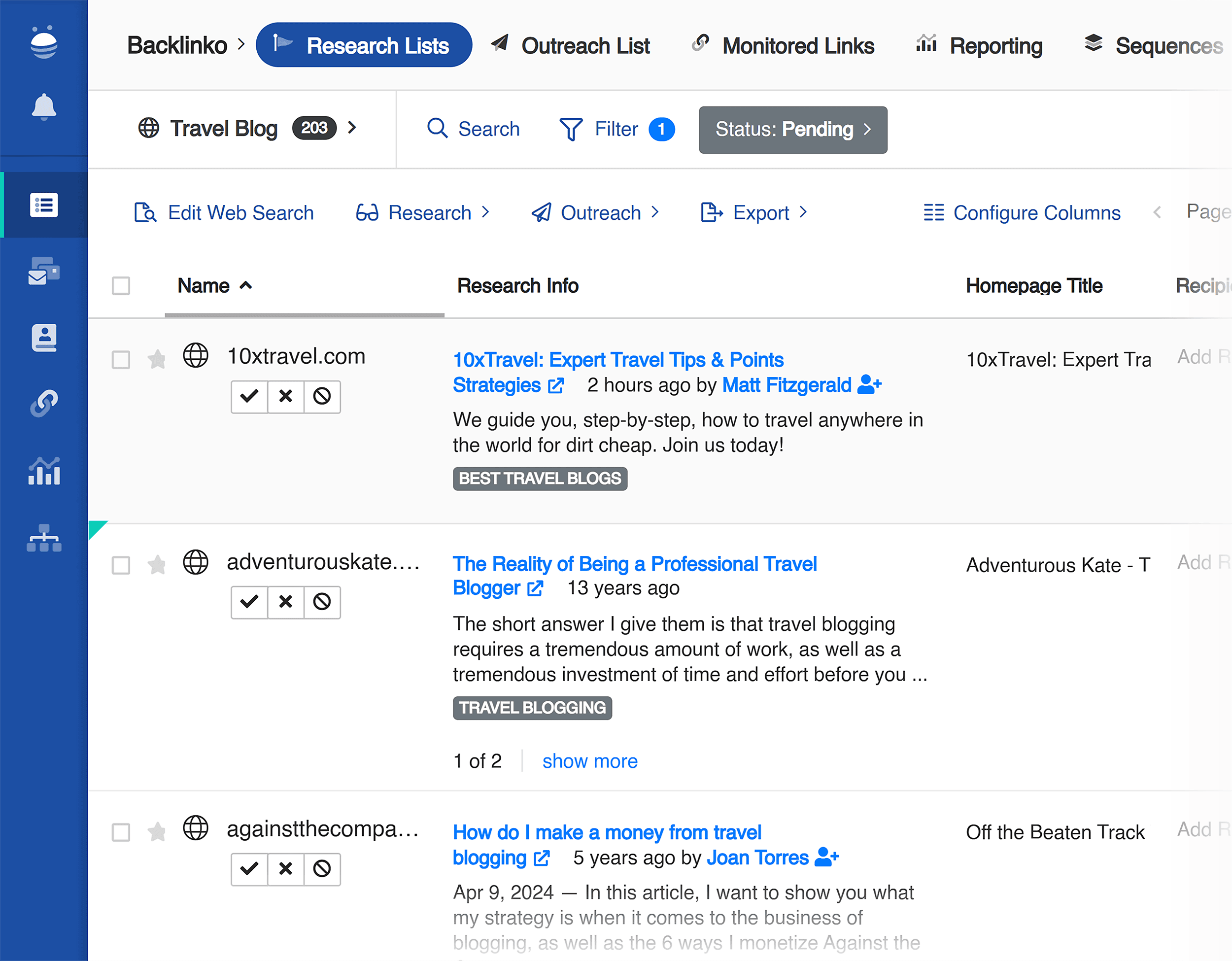
Task: Open the Filter button with badge
Action: [617, 129]
